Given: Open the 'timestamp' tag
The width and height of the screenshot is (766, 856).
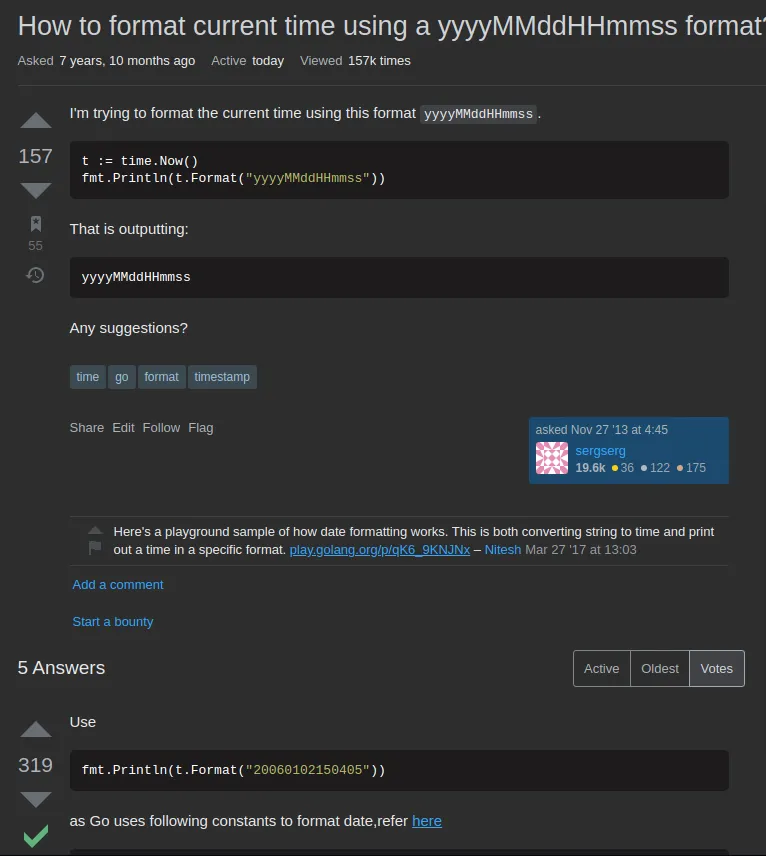Looking at the screenshot, I should (x=222, y=377).
